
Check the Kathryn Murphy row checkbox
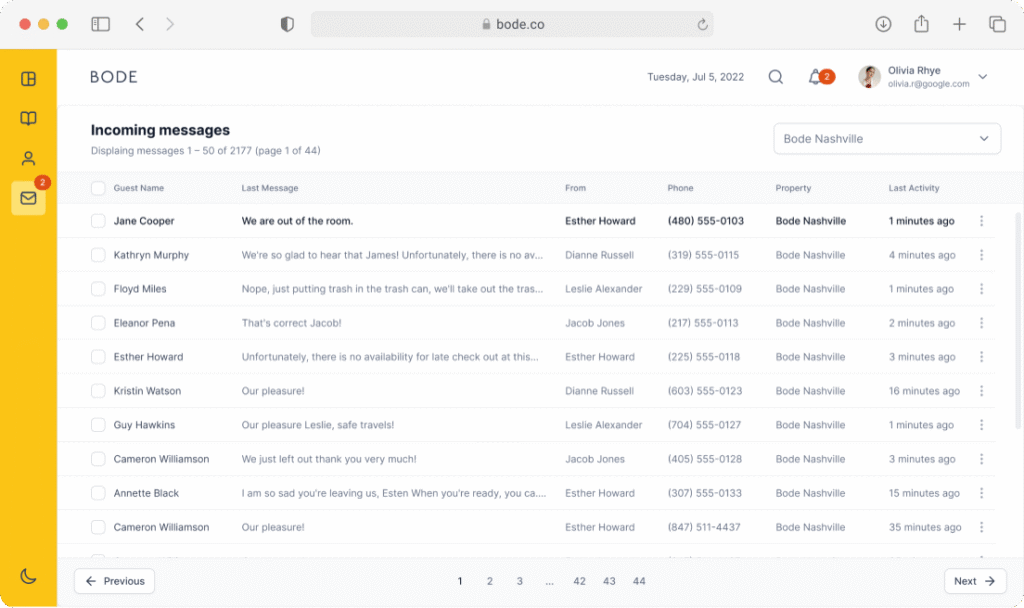click(x=98, y=255)
